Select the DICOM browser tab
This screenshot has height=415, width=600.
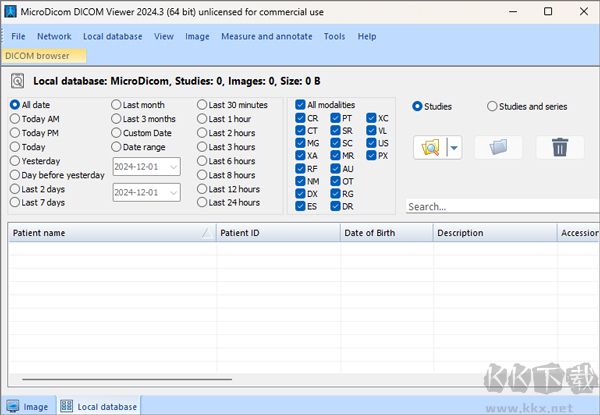click(x=44, y=56)
